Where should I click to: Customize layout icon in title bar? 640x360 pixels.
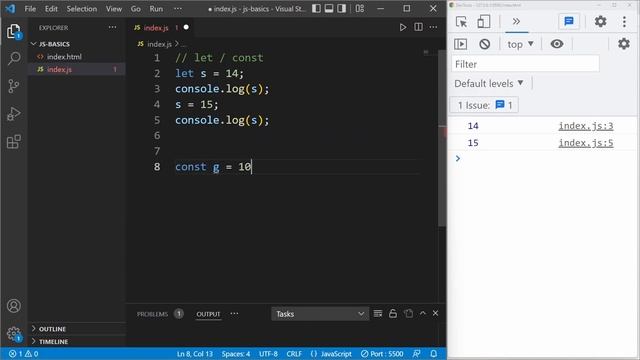pyautogui.click(x=360, y=9)
